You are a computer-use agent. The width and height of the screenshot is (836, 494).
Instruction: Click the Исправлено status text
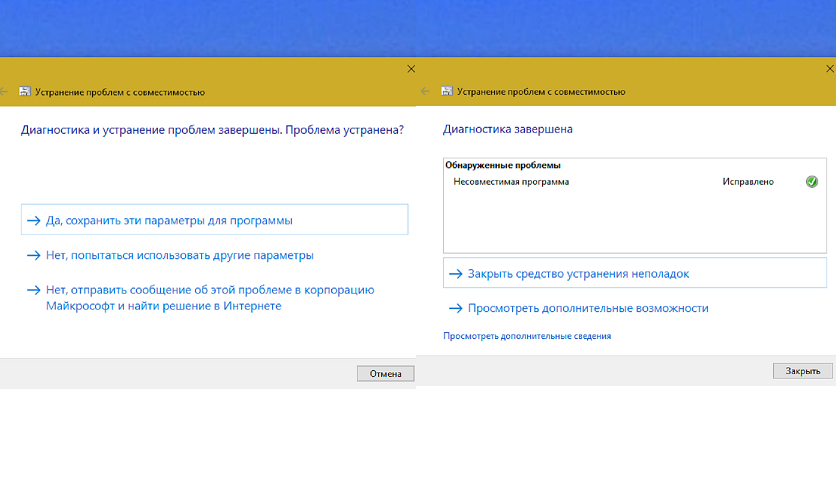(x=747, y=182)
